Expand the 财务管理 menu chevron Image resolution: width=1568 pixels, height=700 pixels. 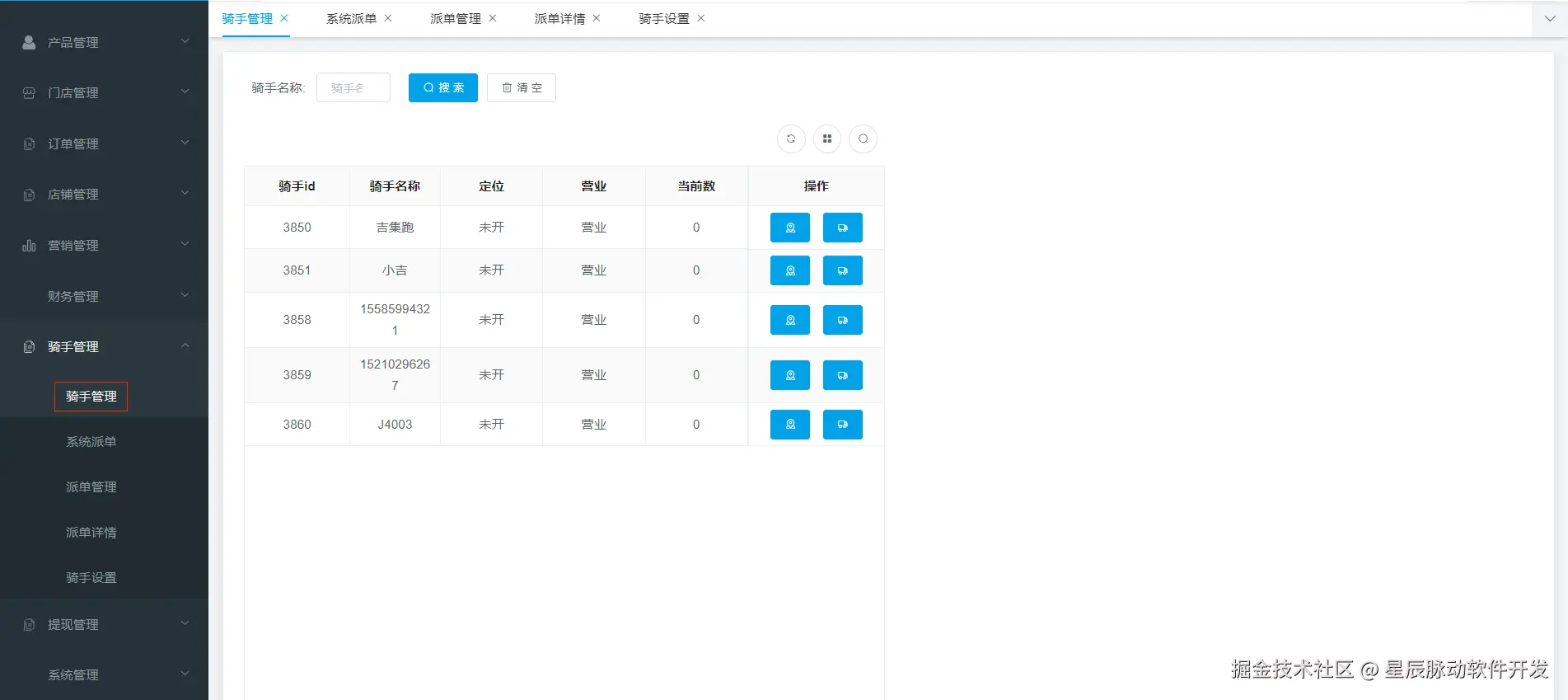[185, 295]
